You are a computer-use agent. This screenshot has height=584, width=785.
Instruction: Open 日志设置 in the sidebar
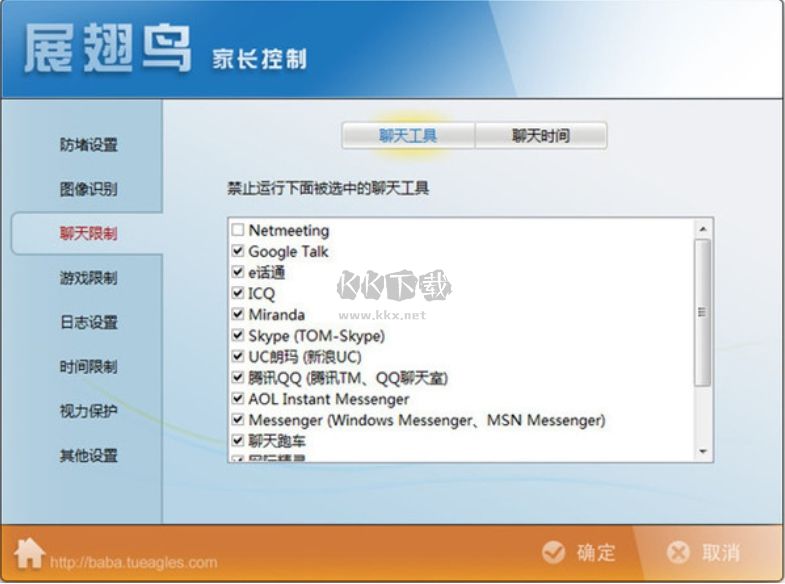click(89, 322)
